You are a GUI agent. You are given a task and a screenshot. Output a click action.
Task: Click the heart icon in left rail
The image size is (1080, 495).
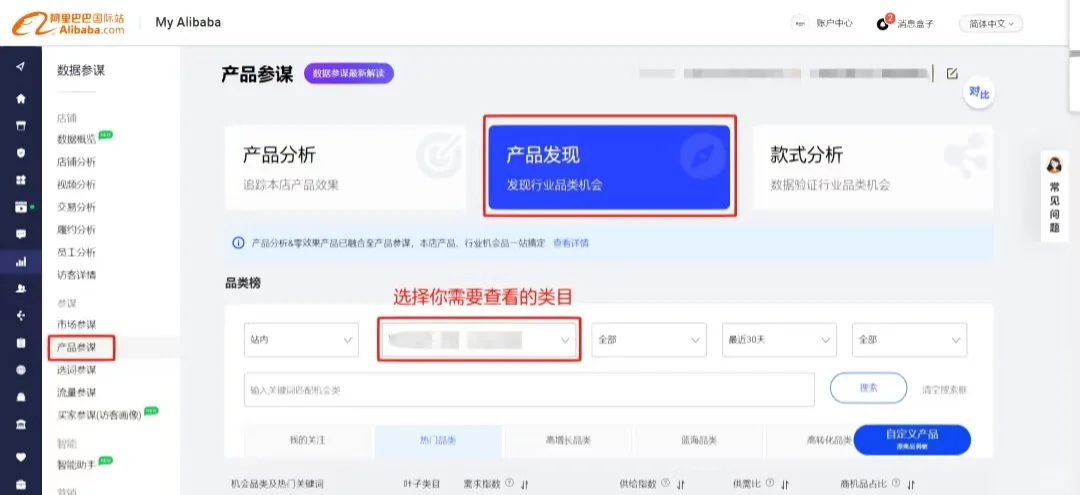pyautogui.click(x=21, y=456)
